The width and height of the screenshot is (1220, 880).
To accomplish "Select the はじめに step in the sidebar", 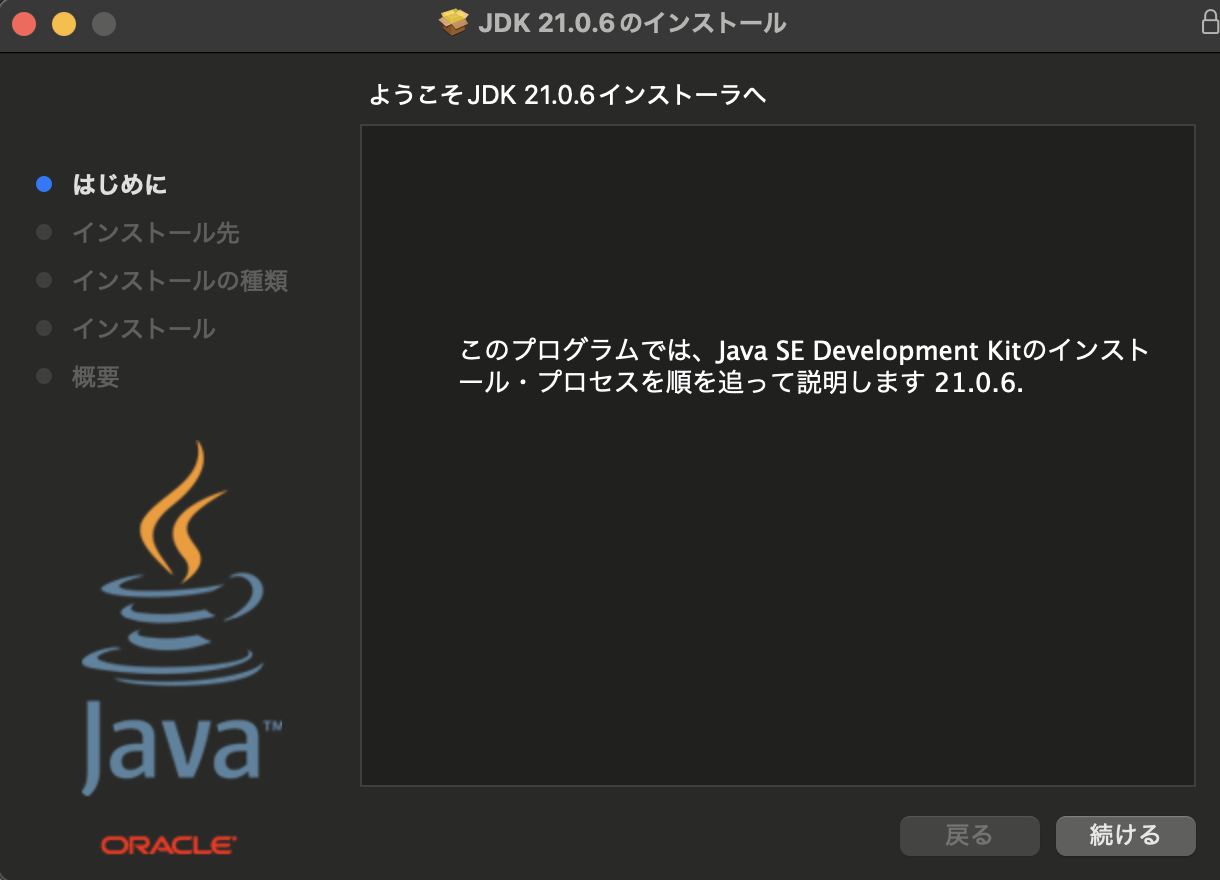I will pos(119,184).
